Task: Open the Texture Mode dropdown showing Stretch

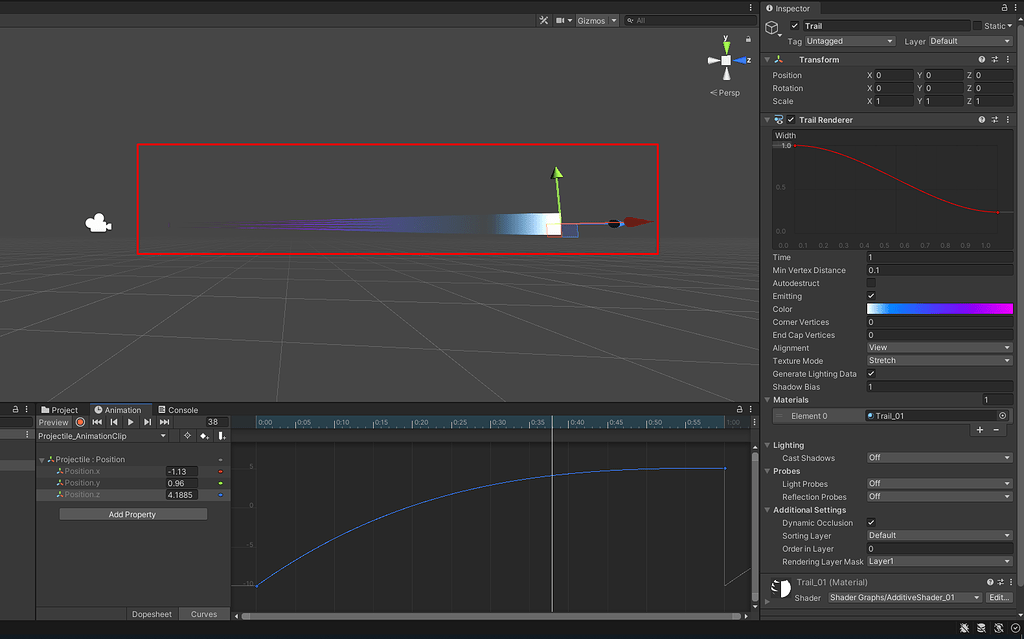Action: click(x=938, y=360)
